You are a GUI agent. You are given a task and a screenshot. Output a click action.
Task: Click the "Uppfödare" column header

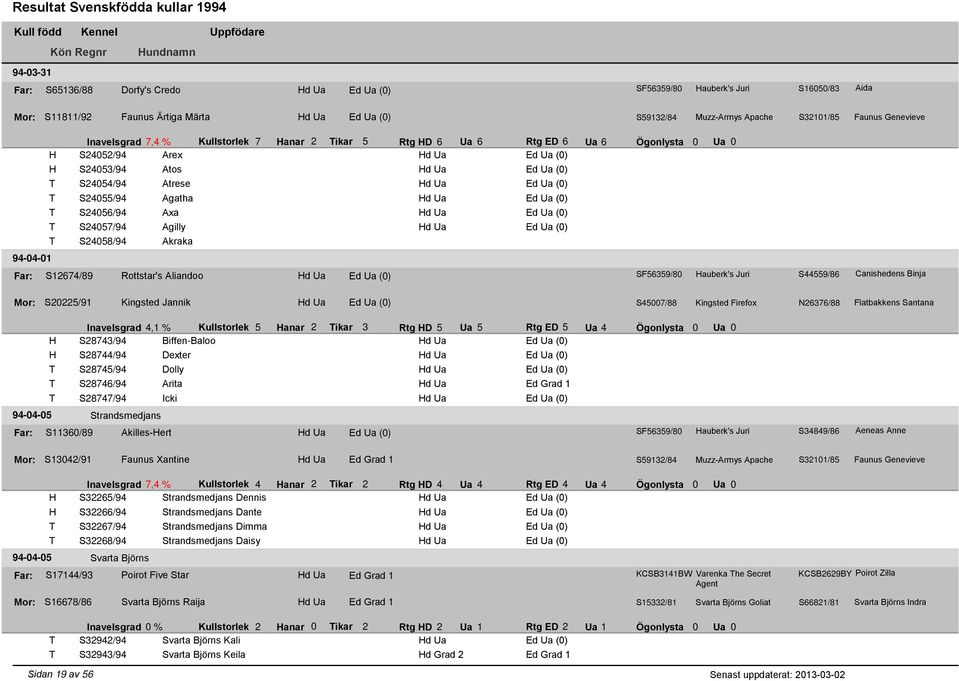tap(237, 32)
